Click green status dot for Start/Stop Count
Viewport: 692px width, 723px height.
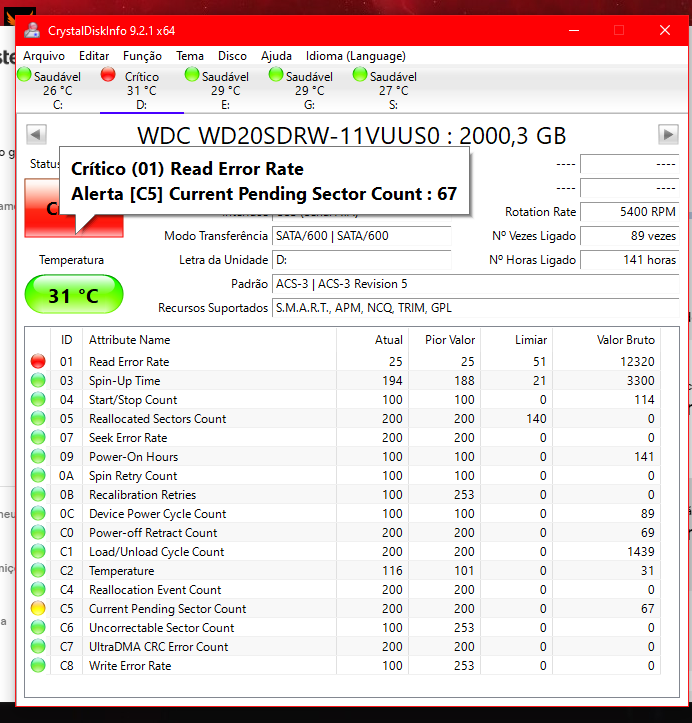point(38,399)
